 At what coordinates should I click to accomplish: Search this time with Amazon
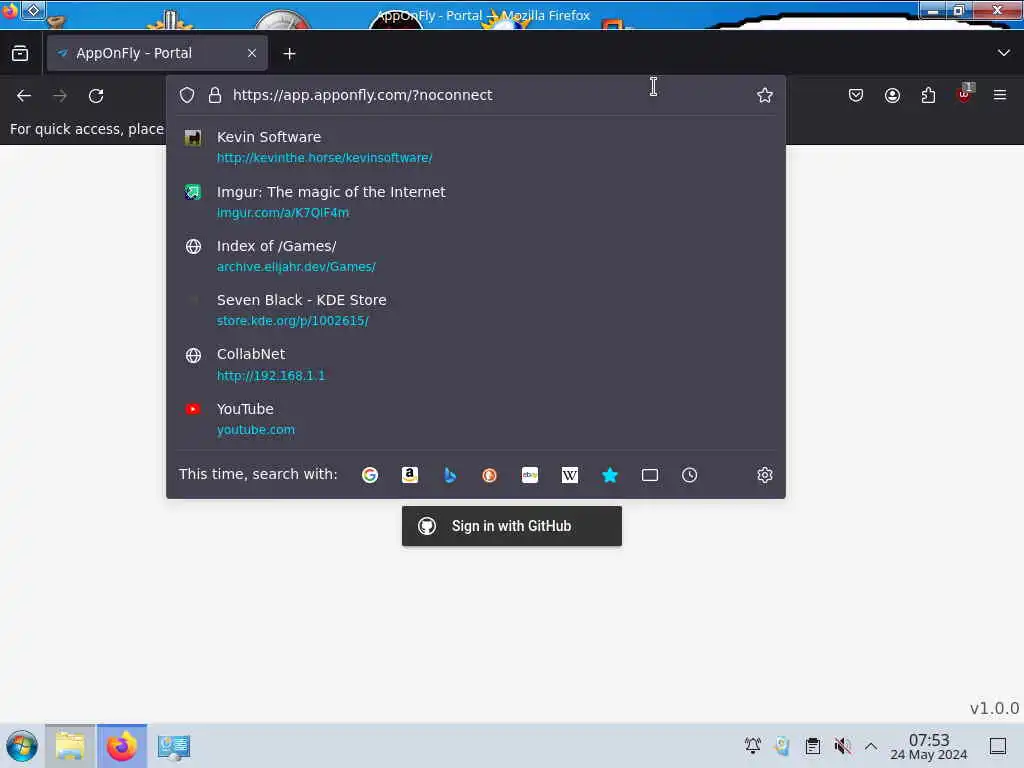click(x=409, y=475)
